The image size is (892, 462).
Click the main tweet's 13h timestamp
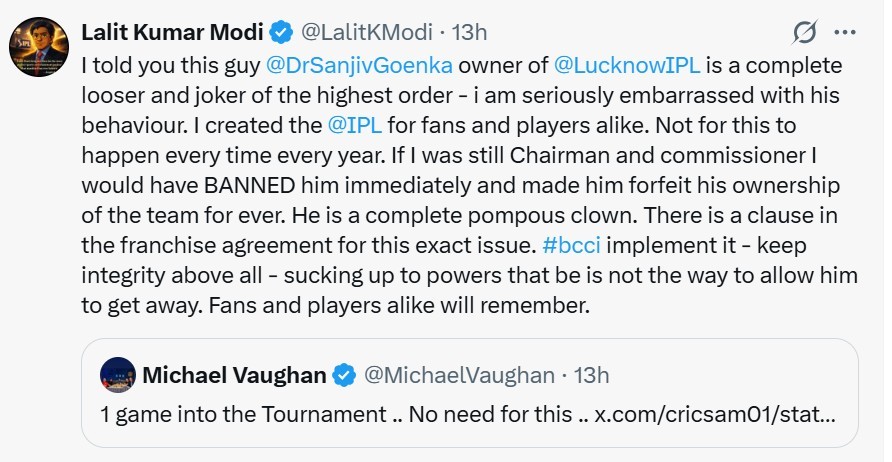469,32
